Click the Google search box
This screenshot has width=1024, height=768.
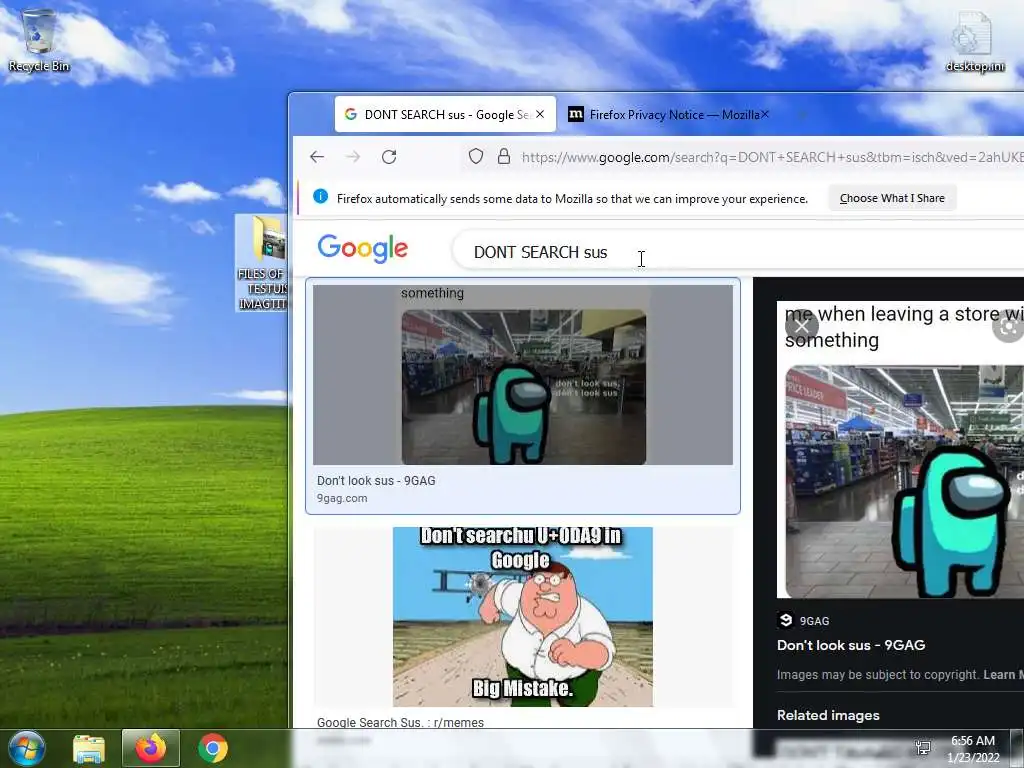tap(738, 251)
